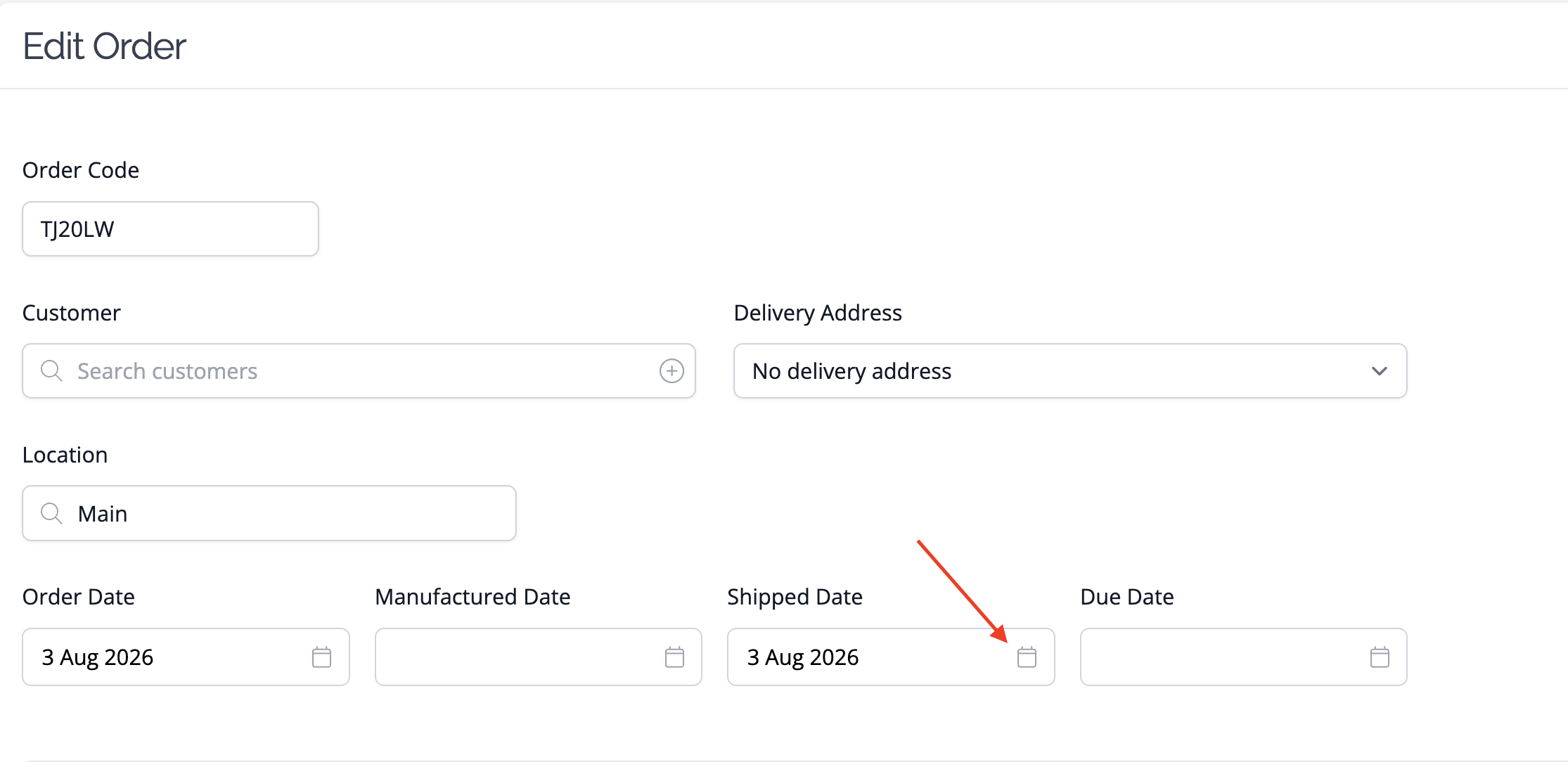
Task: Click the magnifier icon in Search customers
Action: tap(51, 370)
